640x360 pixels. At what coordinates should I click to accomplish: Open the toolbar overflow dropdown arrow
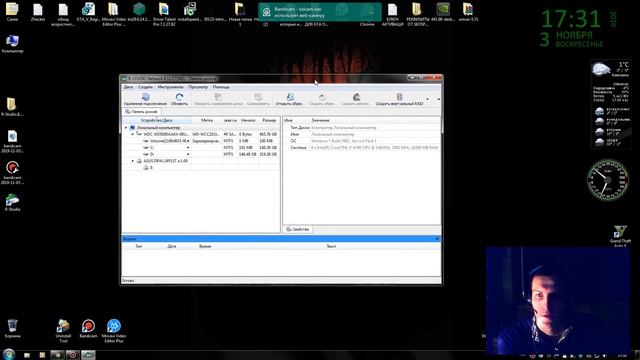coord(438,99)
